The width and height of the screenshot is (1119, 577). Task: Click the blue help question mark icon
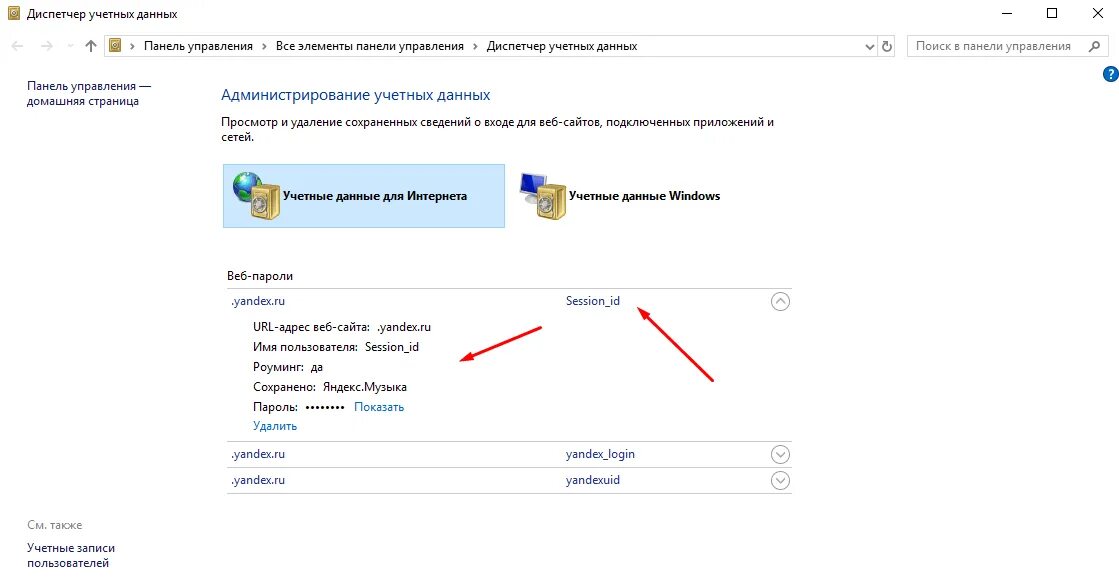point(1110,74)
